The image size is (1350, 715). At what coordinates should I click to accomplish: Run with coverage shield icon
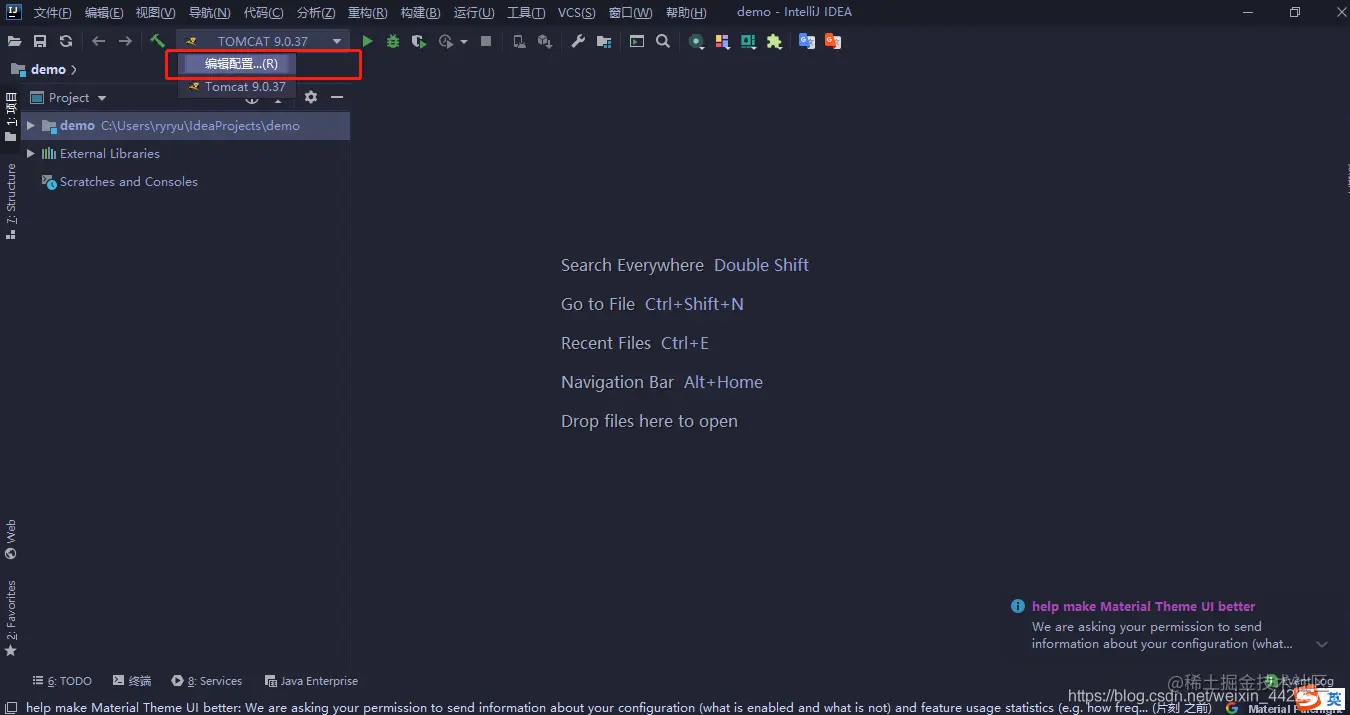coord(419,41)
